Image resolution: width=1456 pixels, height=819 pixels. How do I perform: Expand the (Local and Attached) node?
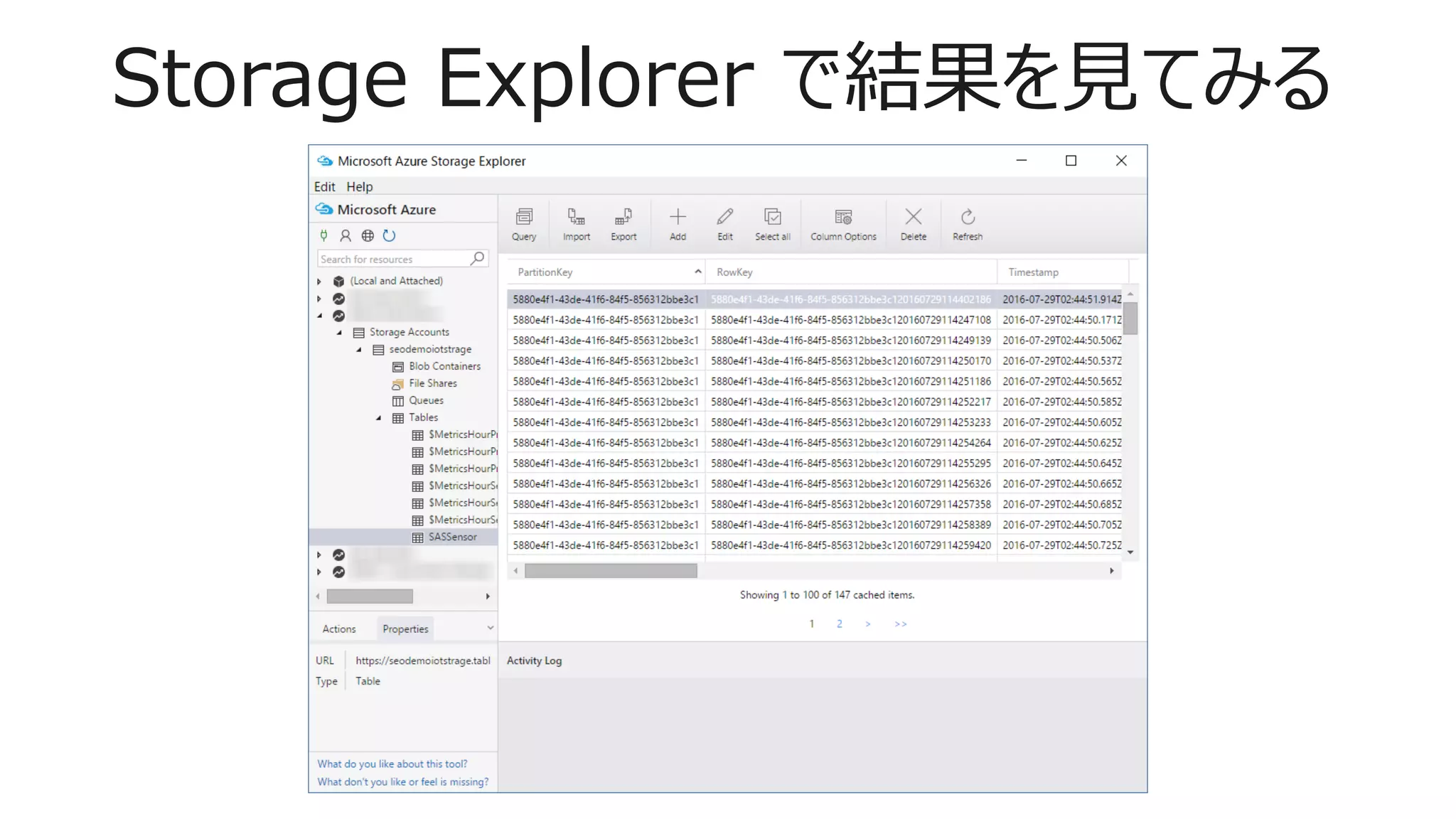click(319, 282)
